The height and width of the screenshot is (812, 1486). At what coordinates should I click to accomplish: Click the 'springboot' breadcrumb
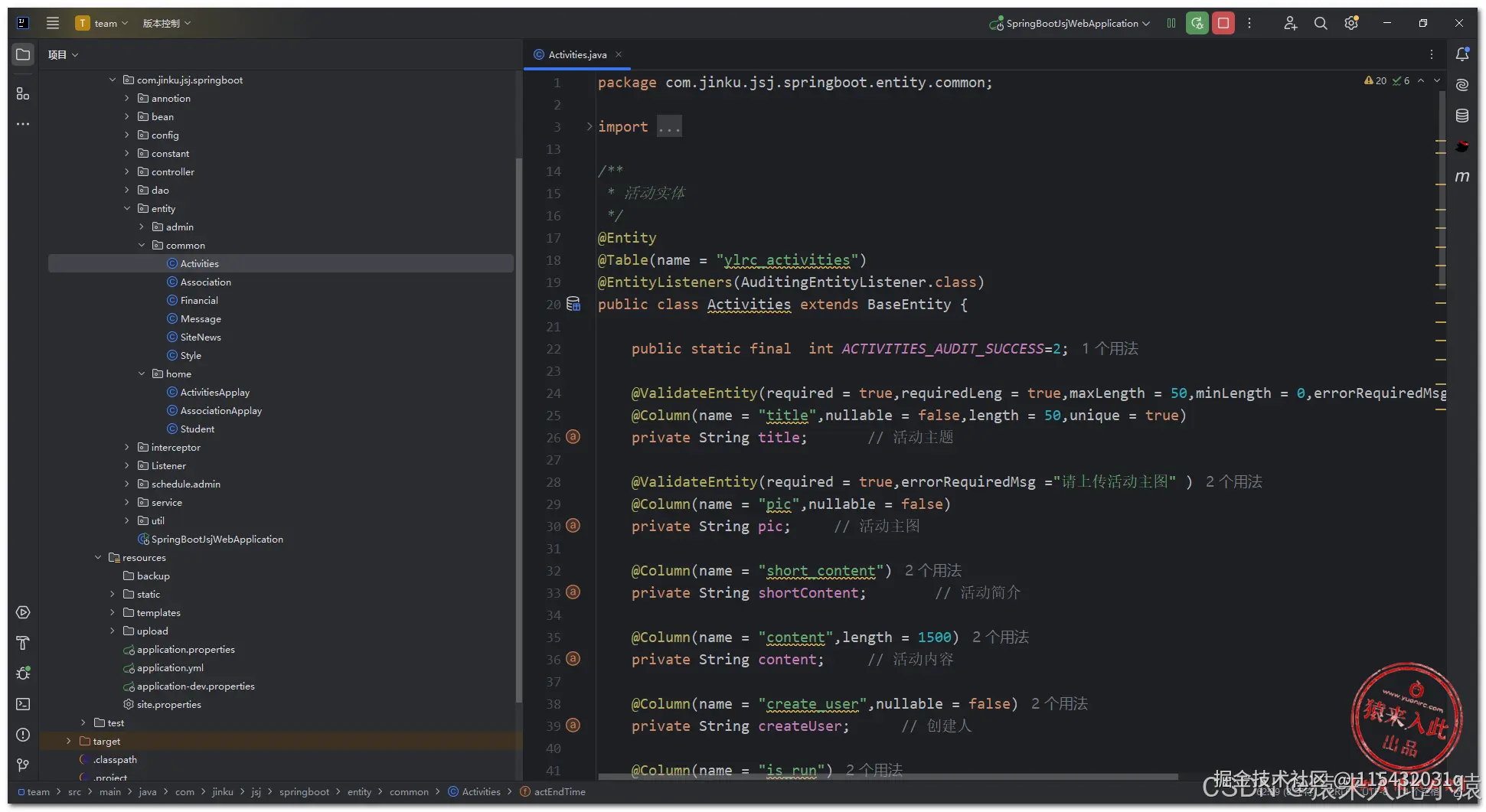pos(304,792)
